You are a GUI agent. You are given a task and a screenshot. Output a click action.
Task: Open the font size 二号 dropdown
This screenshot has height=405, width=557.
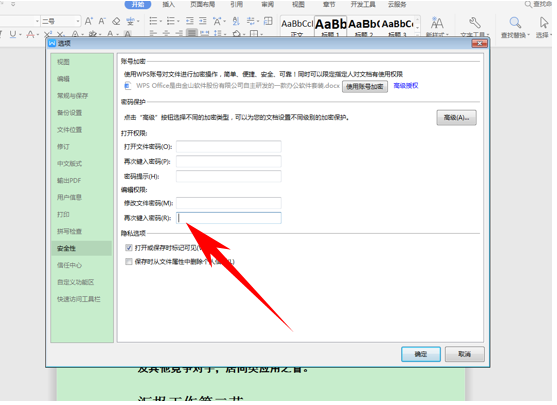(78, 21)
